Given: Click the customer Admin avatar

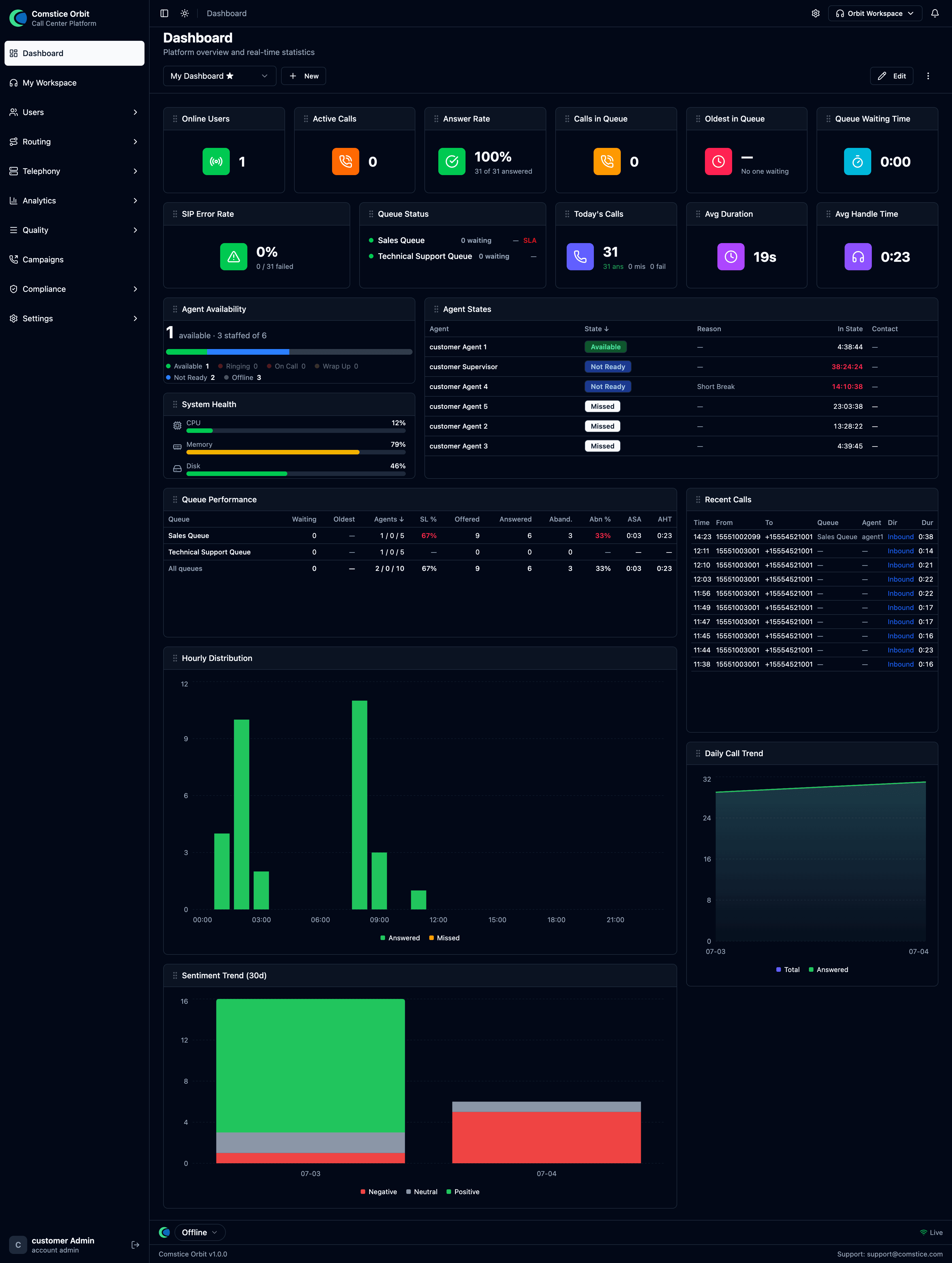Looking at the screenshot, I should click(18, 1245).
